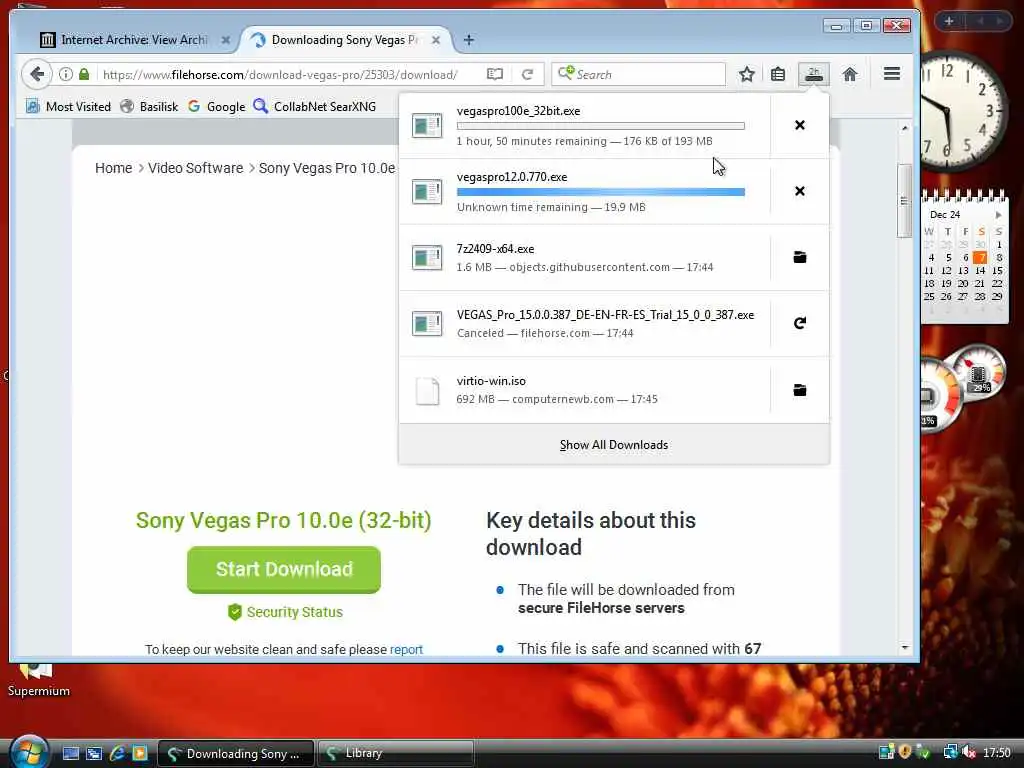Click page scrollbar up arrow
The height and width of the screenshot is (768, 1024).
tap(904, 128)
